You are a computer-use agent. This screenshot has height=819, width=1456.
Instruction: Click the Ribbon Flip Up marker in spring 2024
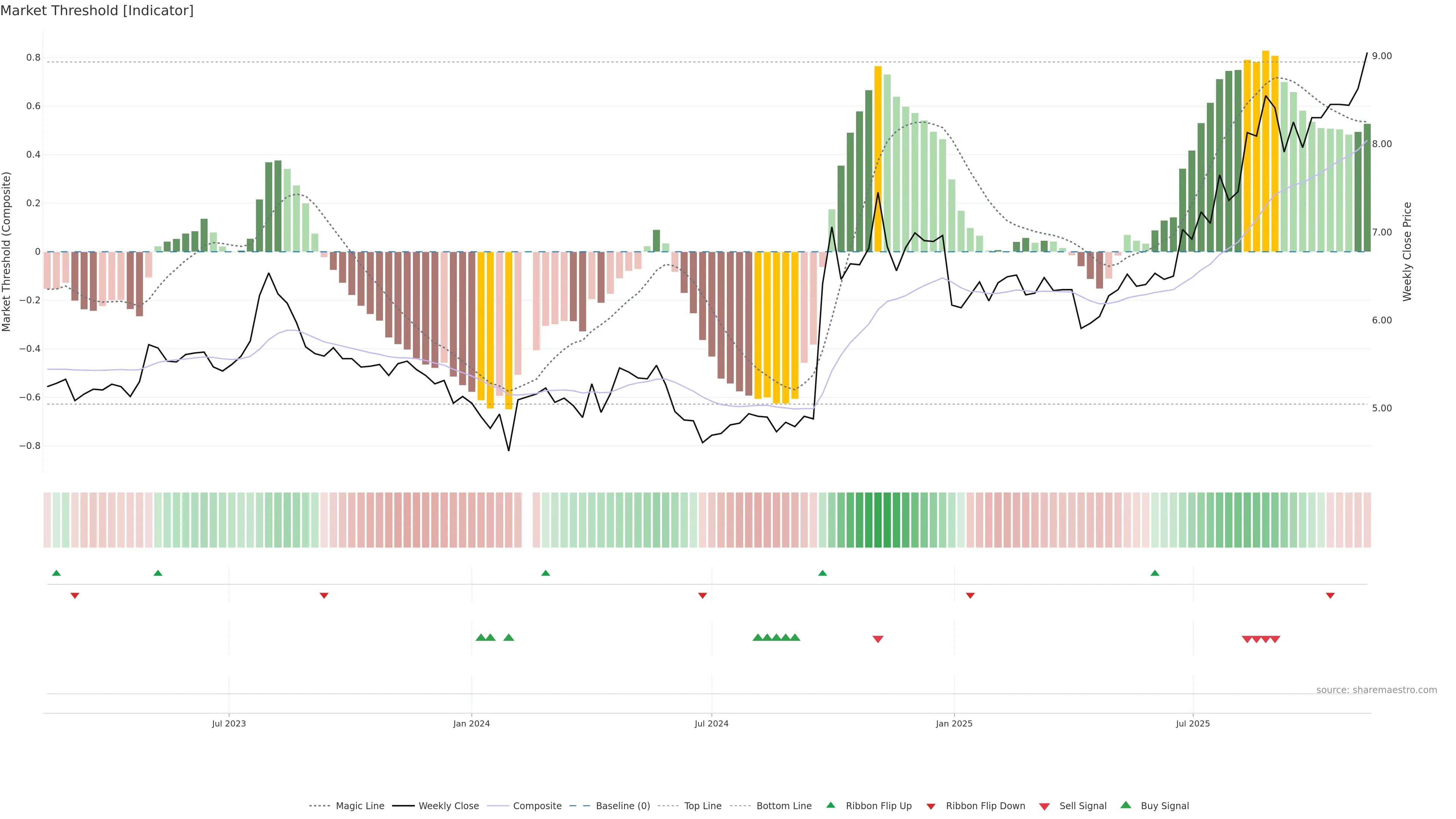(546, 573)
